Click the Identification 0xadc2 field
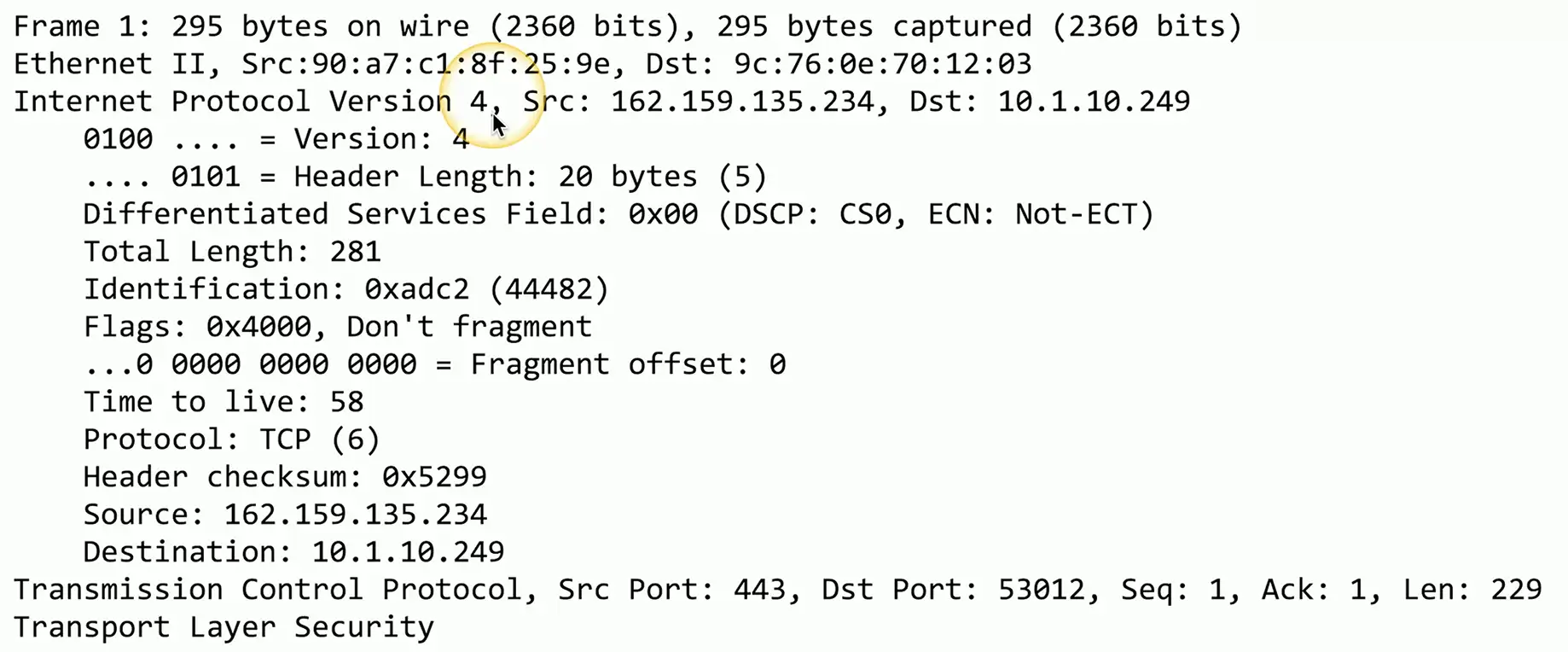The width and height of the screenshot is (1568, 652). (346, 289)
